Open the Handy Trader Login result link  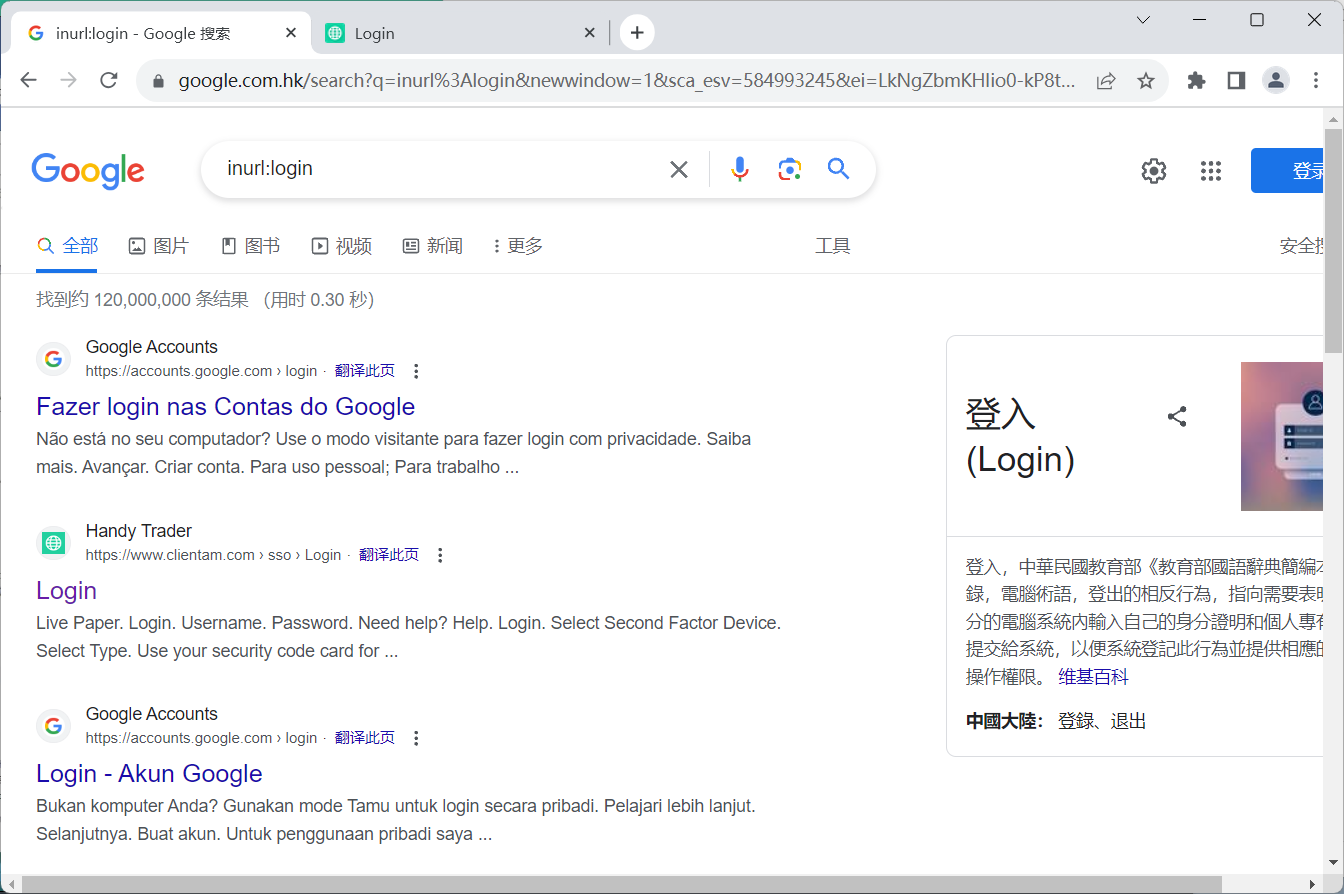click(x=66, y=591)
